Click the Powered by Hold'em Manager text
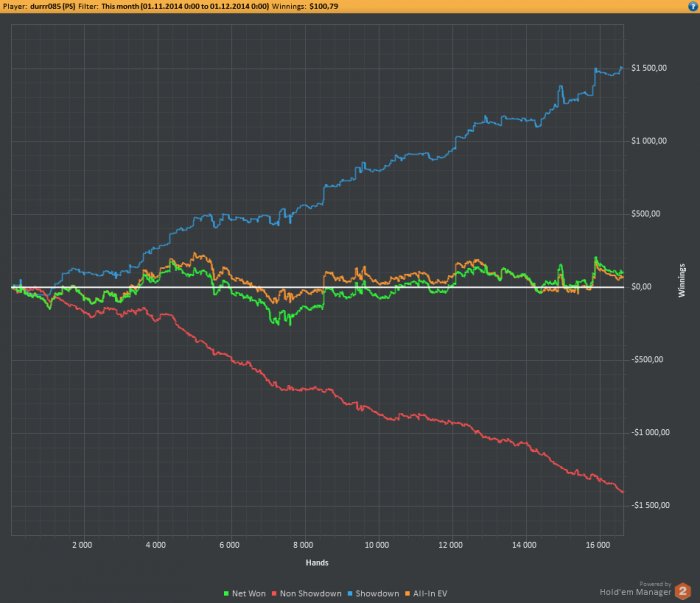This screenshot has width=700, height=603. 635,589
